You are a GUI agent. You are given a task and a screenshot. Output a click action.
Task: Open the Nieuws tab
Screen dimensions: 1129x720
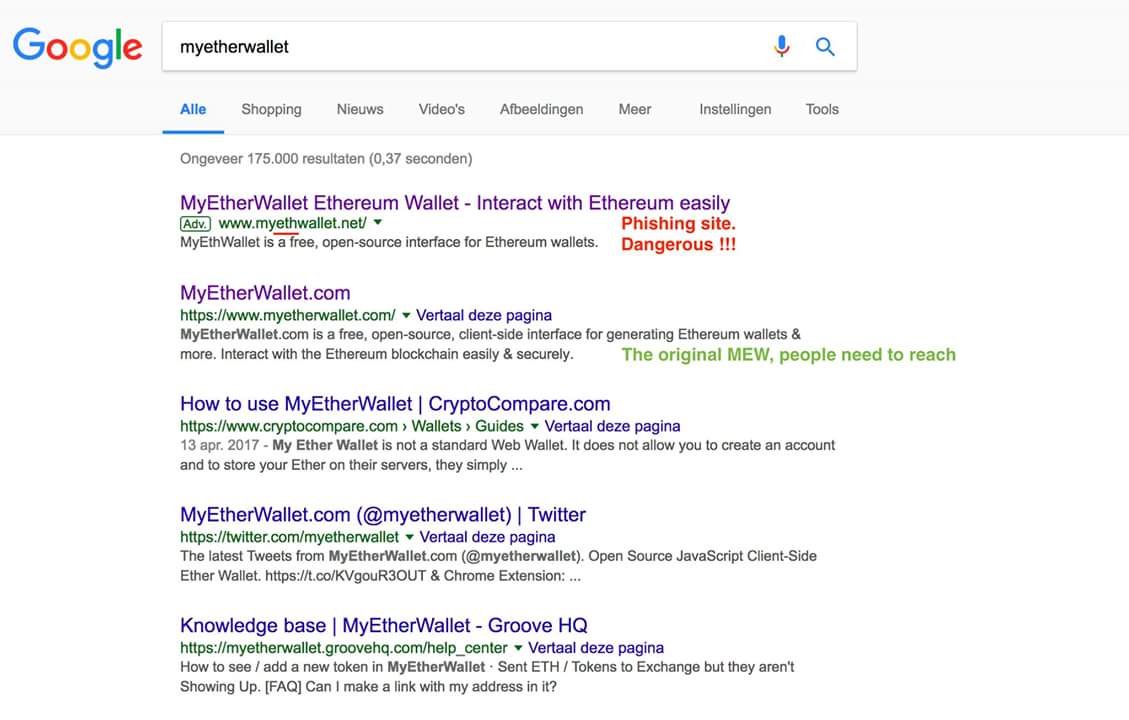[360, 110]
